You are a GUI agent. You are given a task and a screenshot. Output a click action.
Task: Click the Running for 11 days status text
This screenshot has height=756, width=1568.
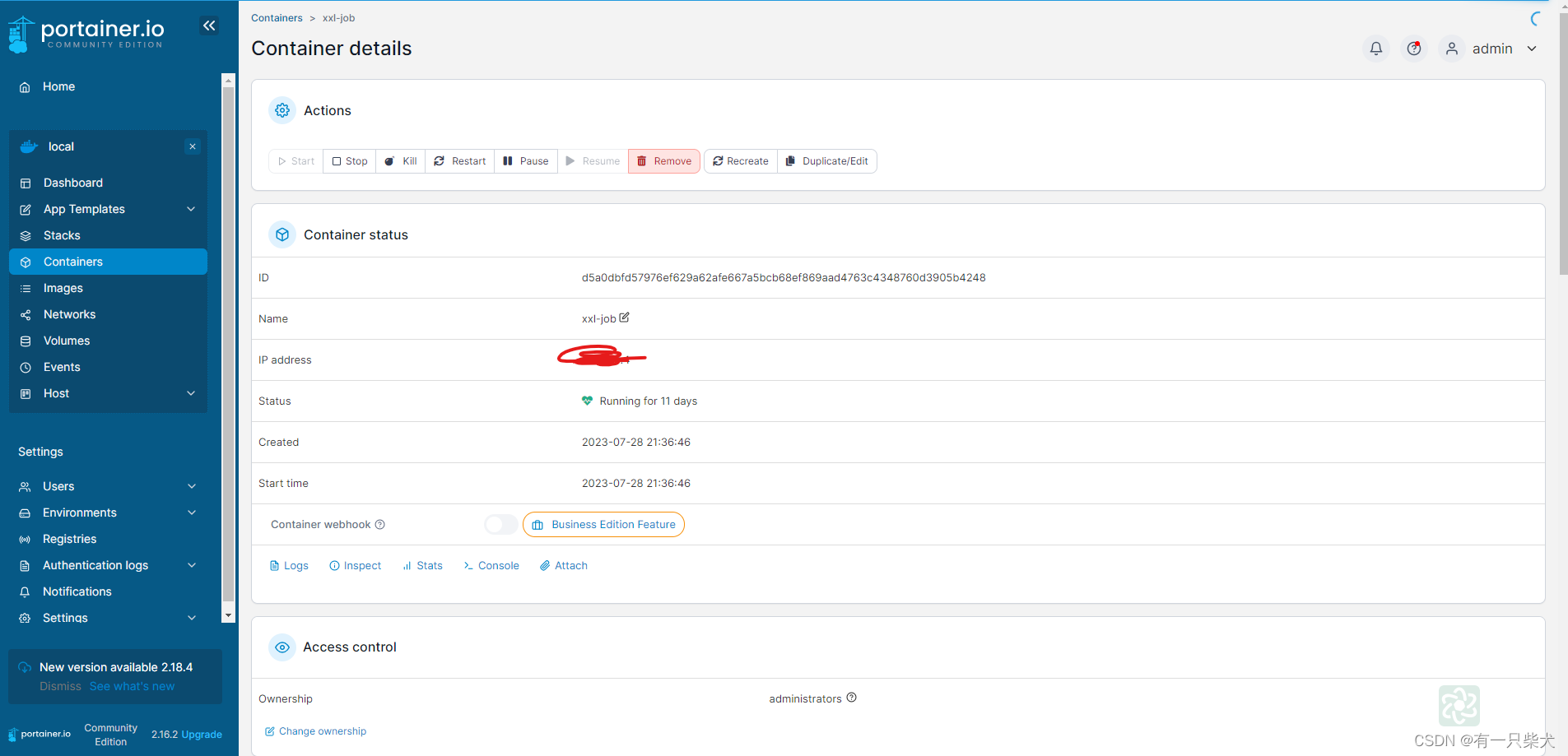click(x=649, y=401)
